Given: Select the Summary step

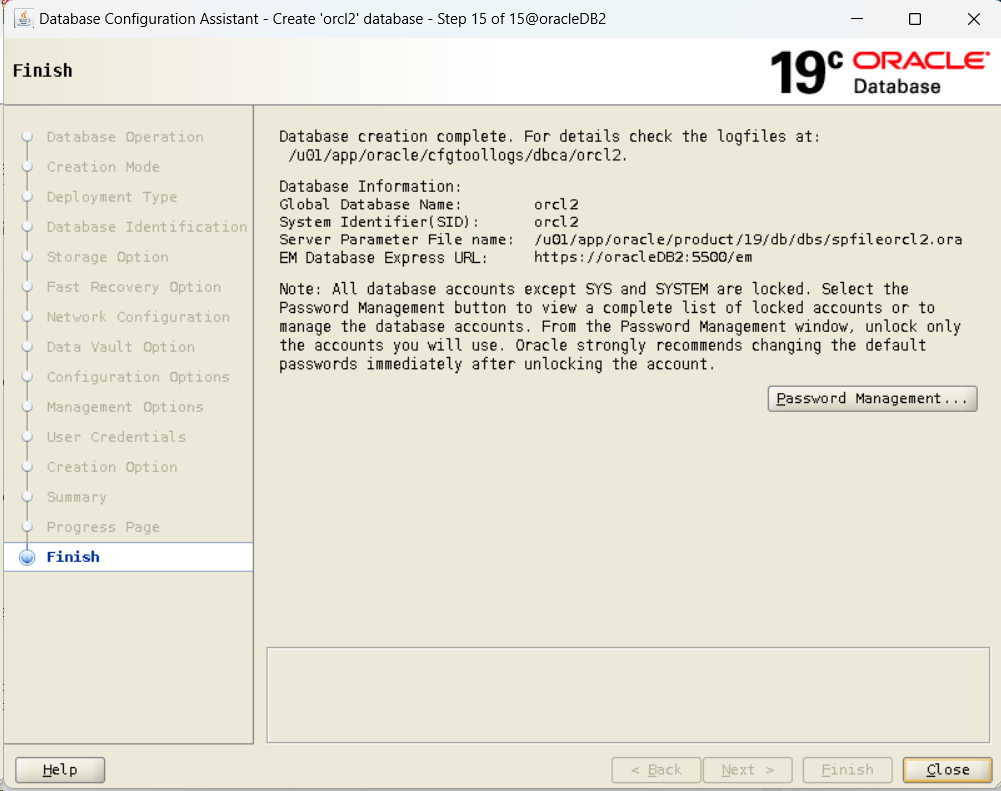Looking at the screenshot, I should tap(77, 497).
